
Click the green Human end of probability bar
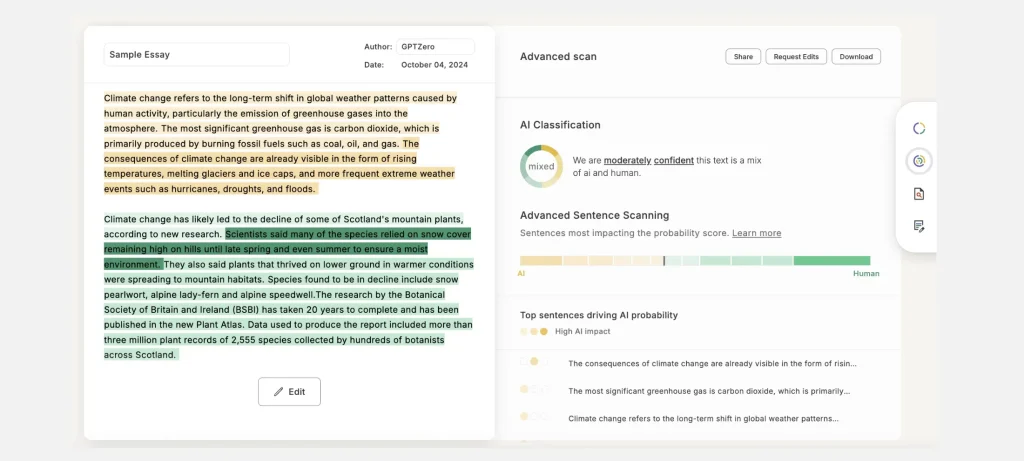tap(831, 261)
